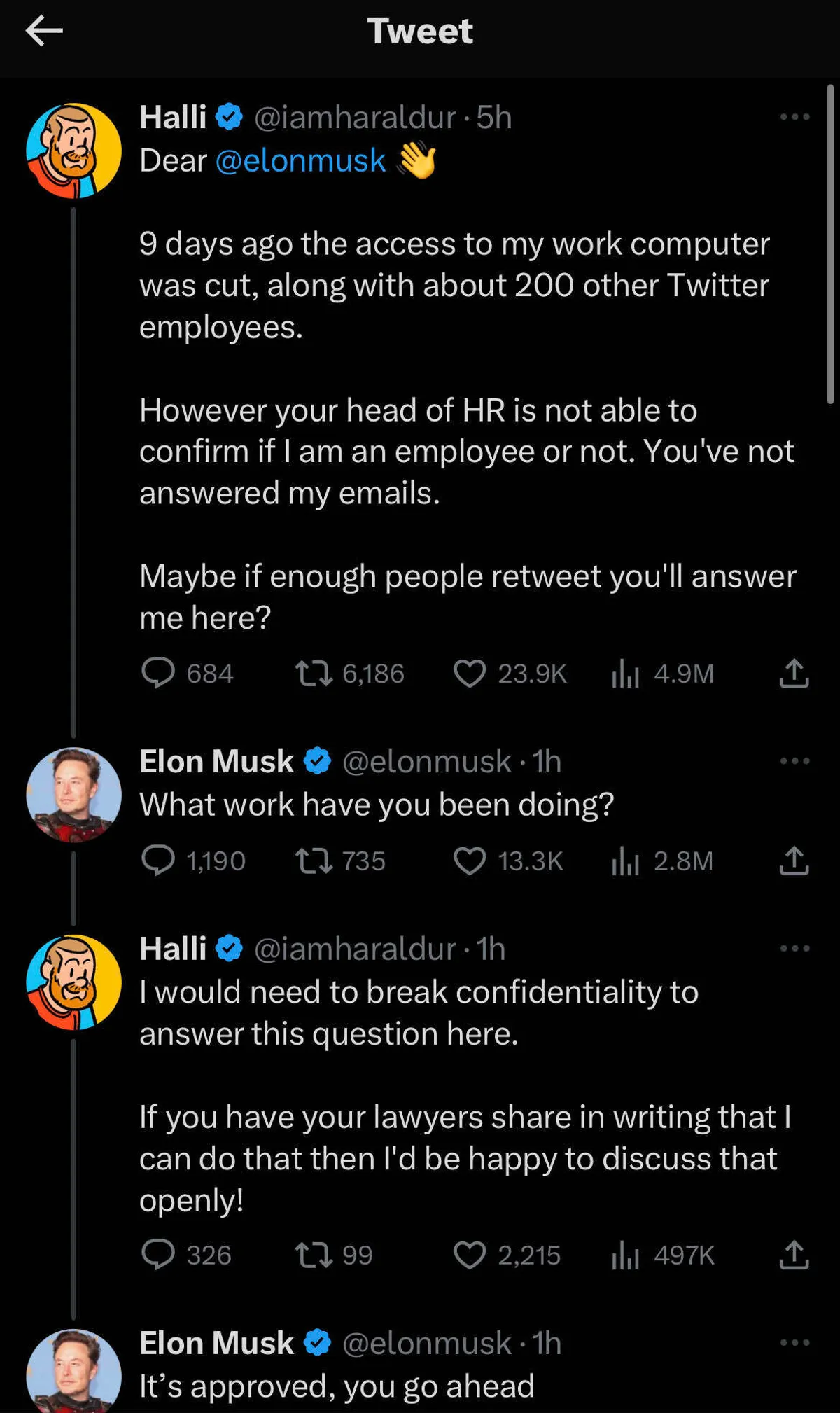Share Halli's first tweet
This screenshot has width=840, height=1413.
click(x=794, y=673)
